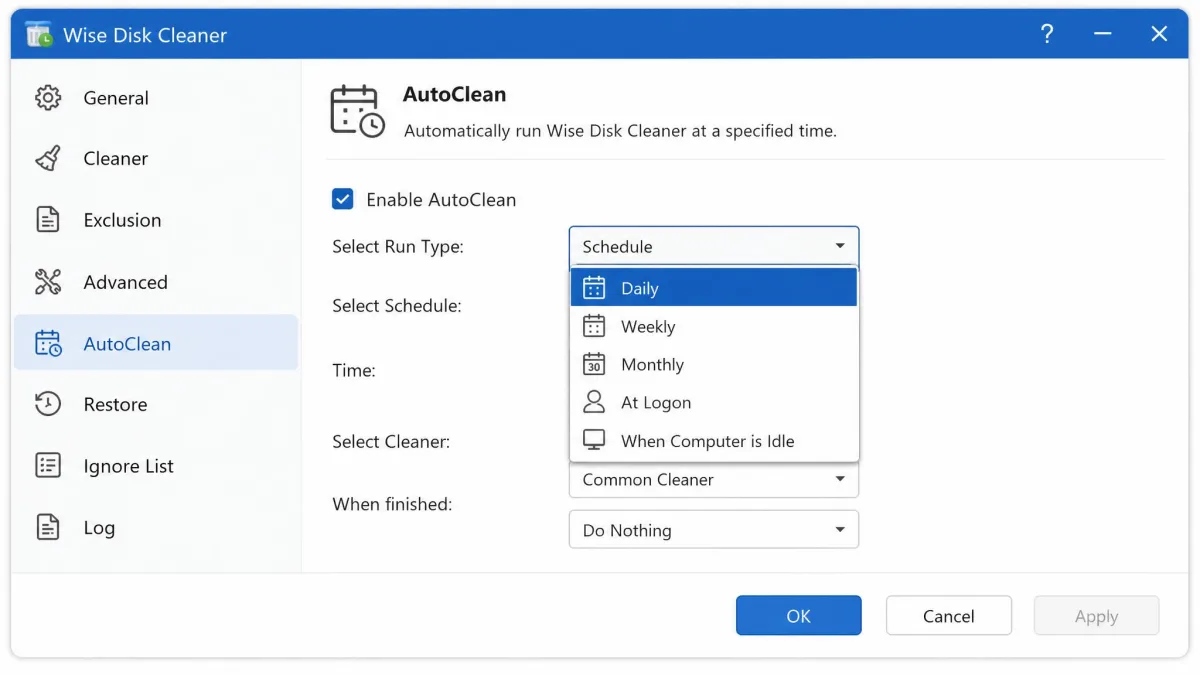Click the large AutoClean header icon
This screenshot has height=675, width=1200.
coord(357,111)
